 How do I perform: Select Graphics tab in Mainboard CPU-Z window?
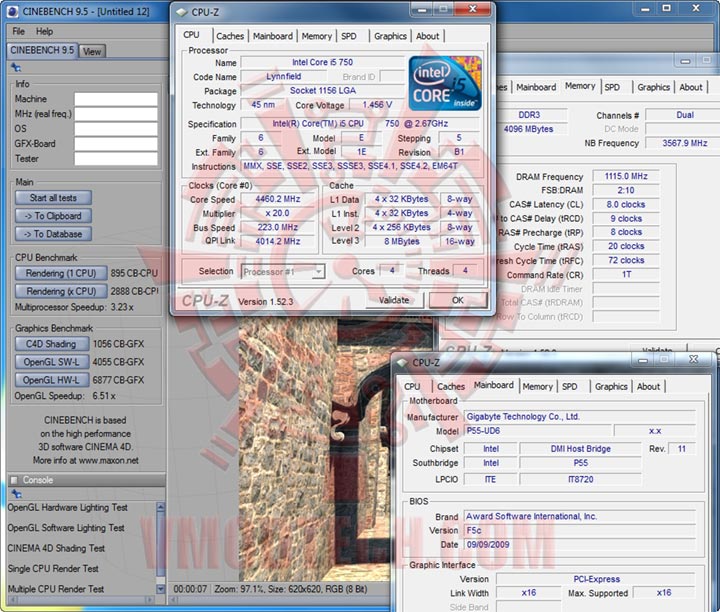pos(611,387)
